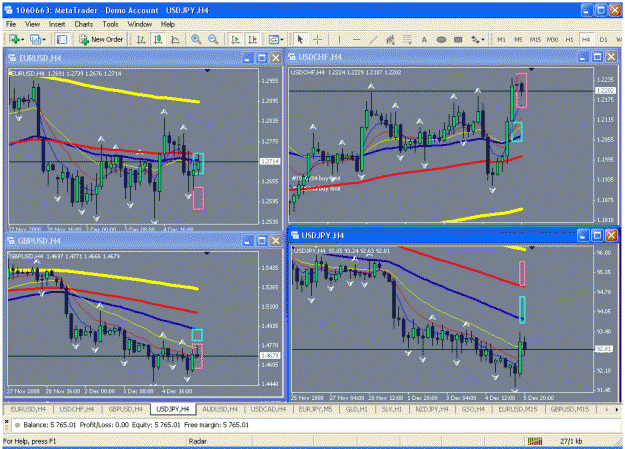
Task: Switch to the USDCHF,H4 chart tab
Action: pos(77,409)
